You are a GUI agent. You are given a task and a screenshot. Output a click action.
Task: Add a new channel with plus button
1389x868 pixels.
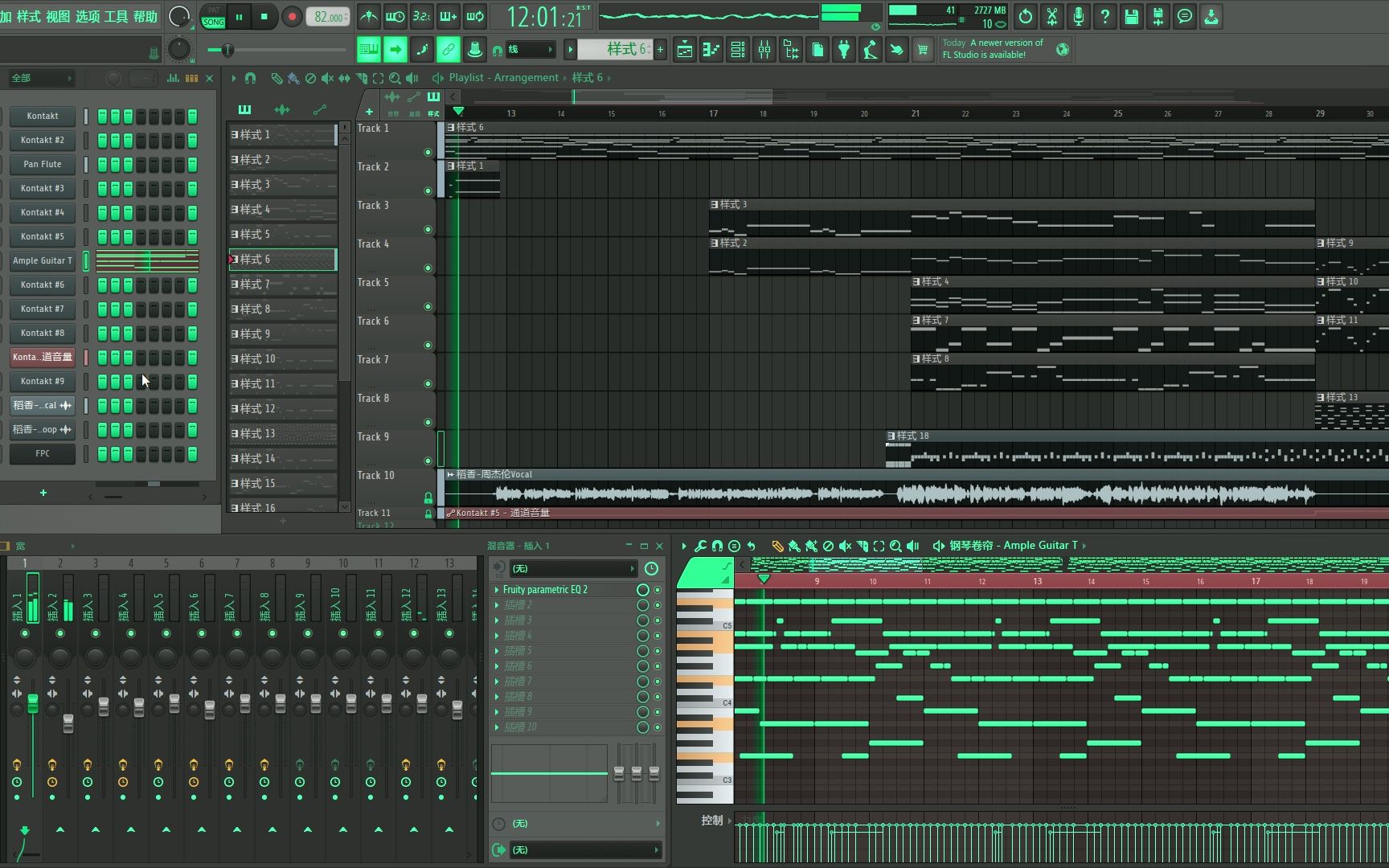(x=43, y=493)
